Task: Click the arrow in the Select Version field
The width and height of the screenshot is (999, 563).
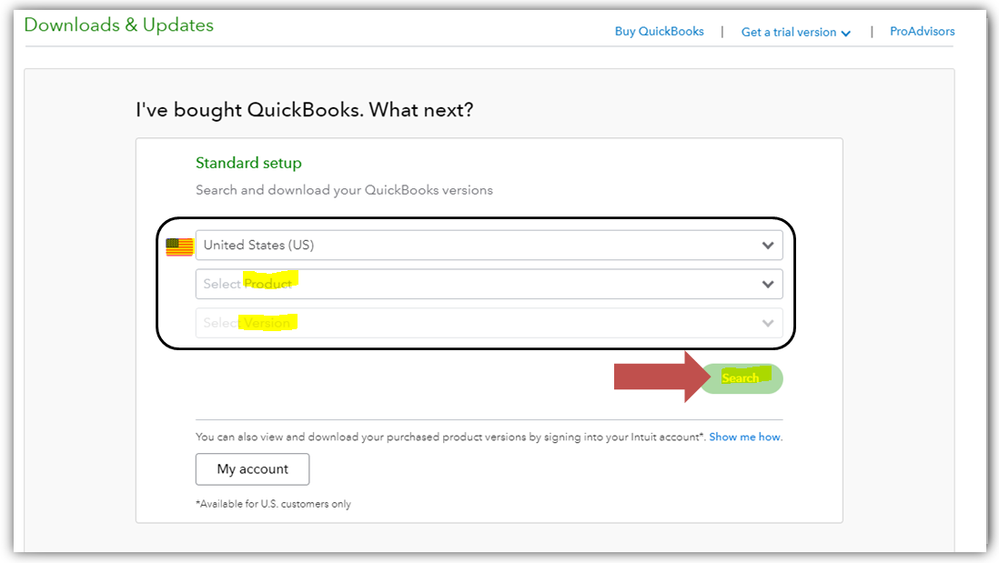Action: tap(767, 323)
